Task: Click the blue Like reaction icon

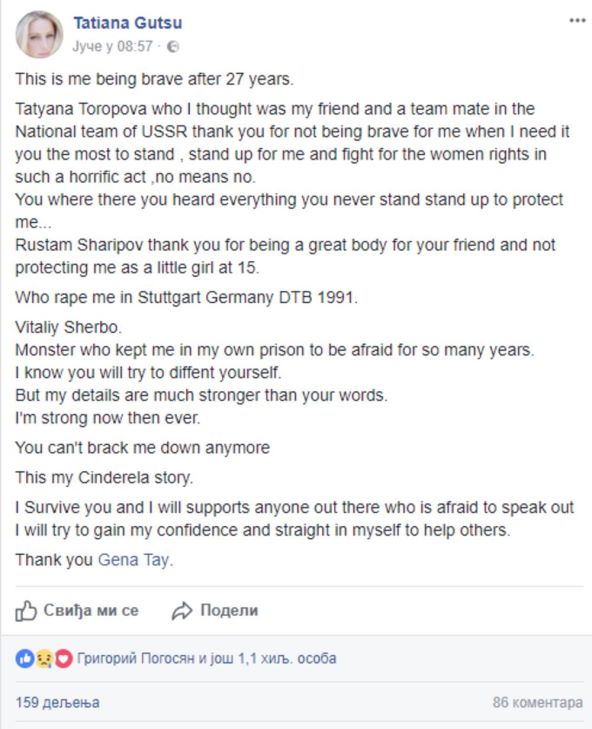Action: point(25,658)
